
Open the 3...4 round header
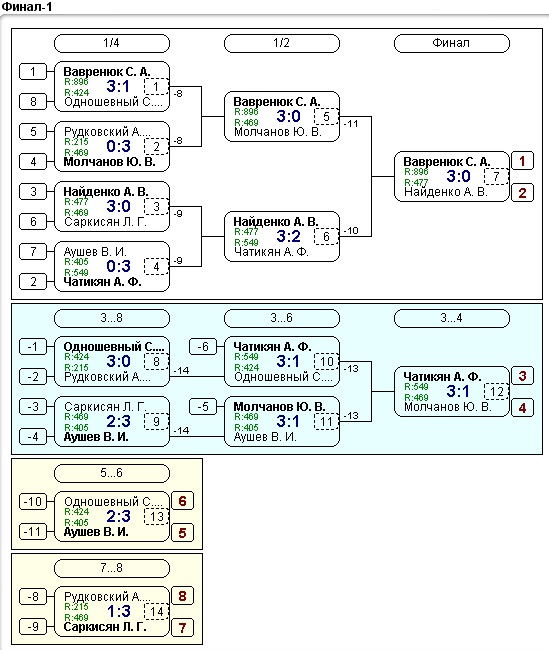[451, 318]
